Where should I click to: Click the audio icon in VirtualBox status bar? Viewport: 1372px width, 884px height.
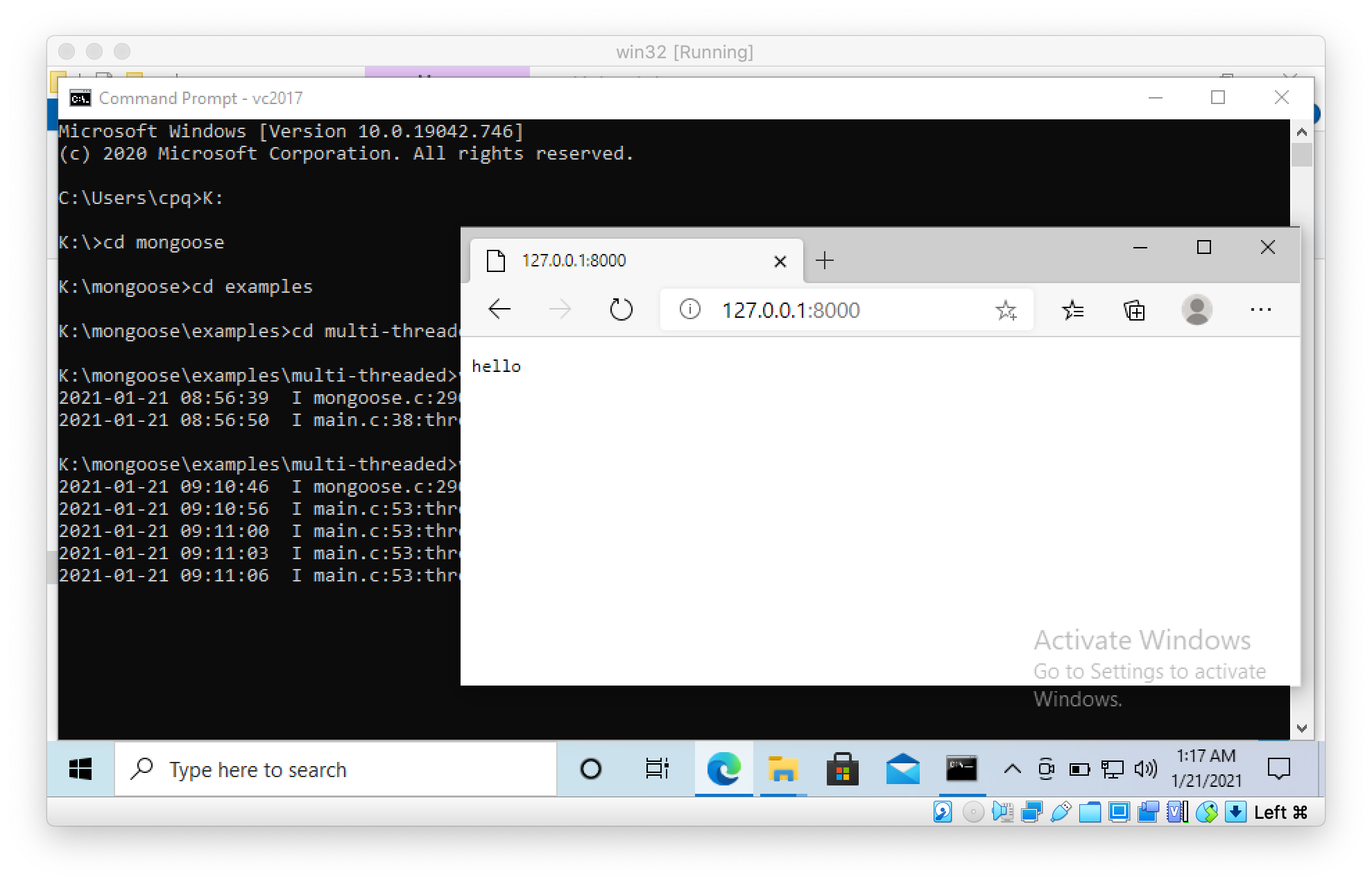(1003, 812)
